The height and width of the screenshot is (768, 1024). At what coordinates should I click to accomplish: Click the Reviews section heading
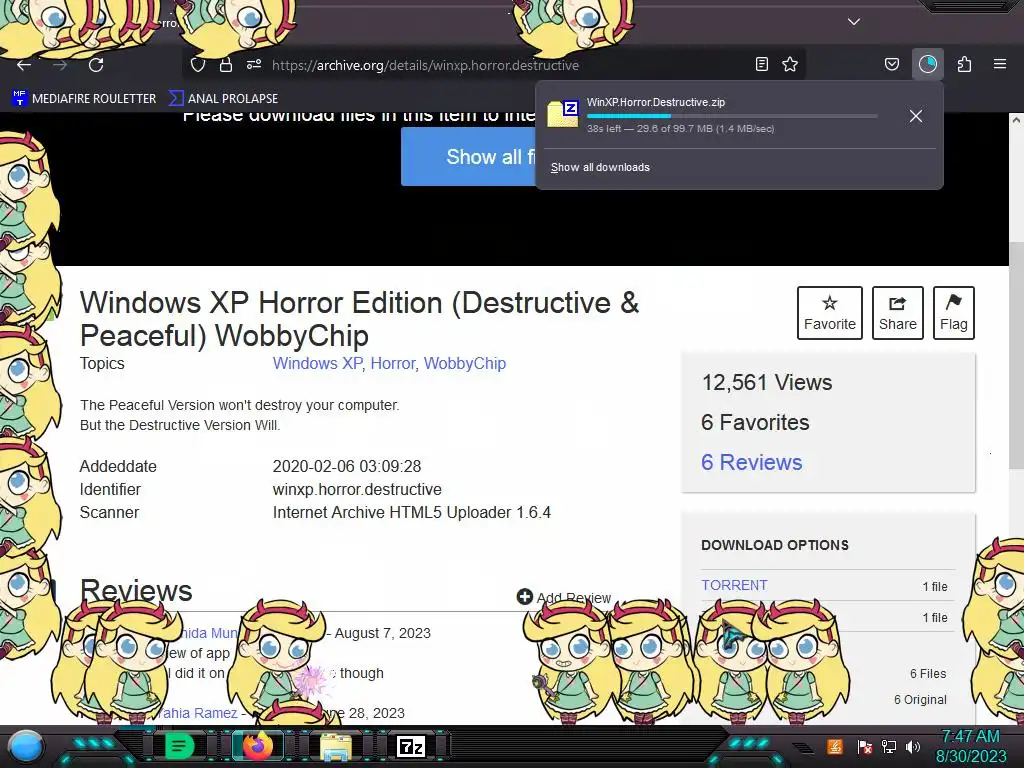click(x=136, y=590)
